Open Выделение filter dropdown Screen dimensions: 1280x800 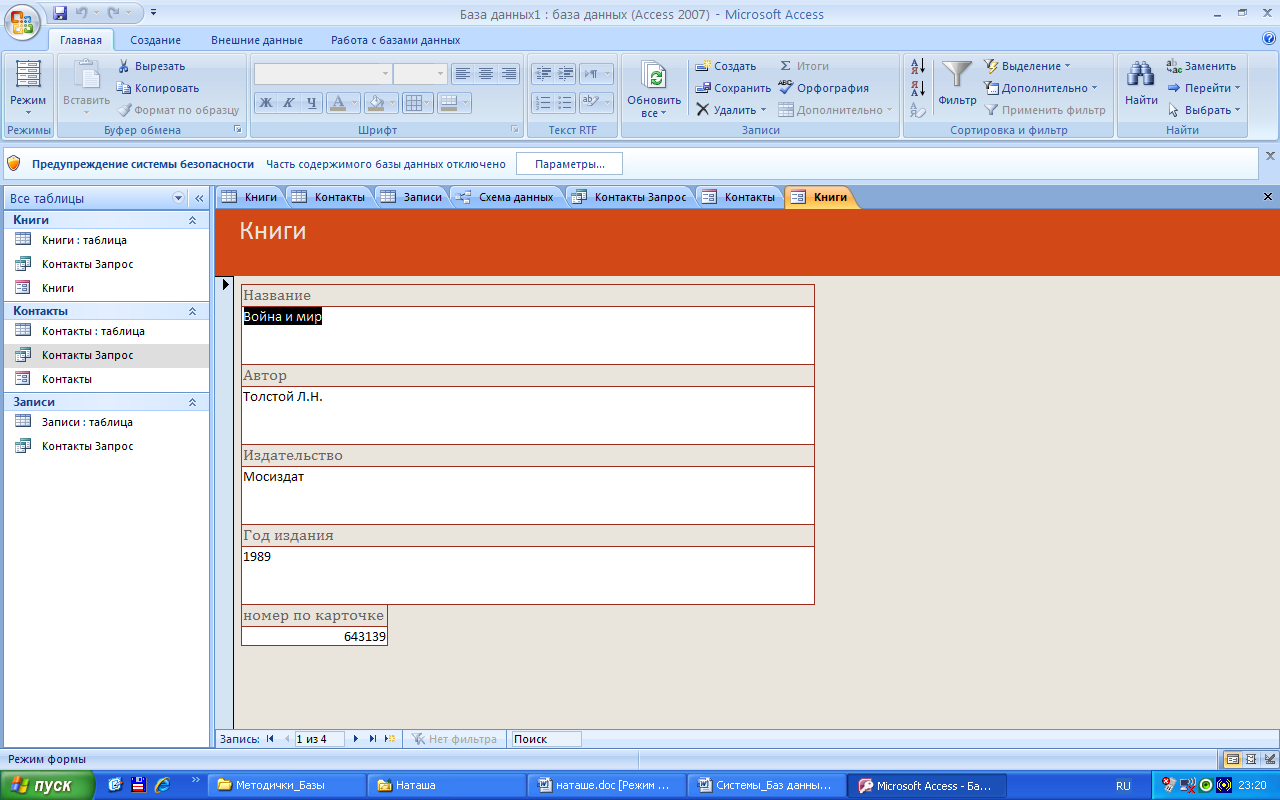click(x=1027, y=66)
